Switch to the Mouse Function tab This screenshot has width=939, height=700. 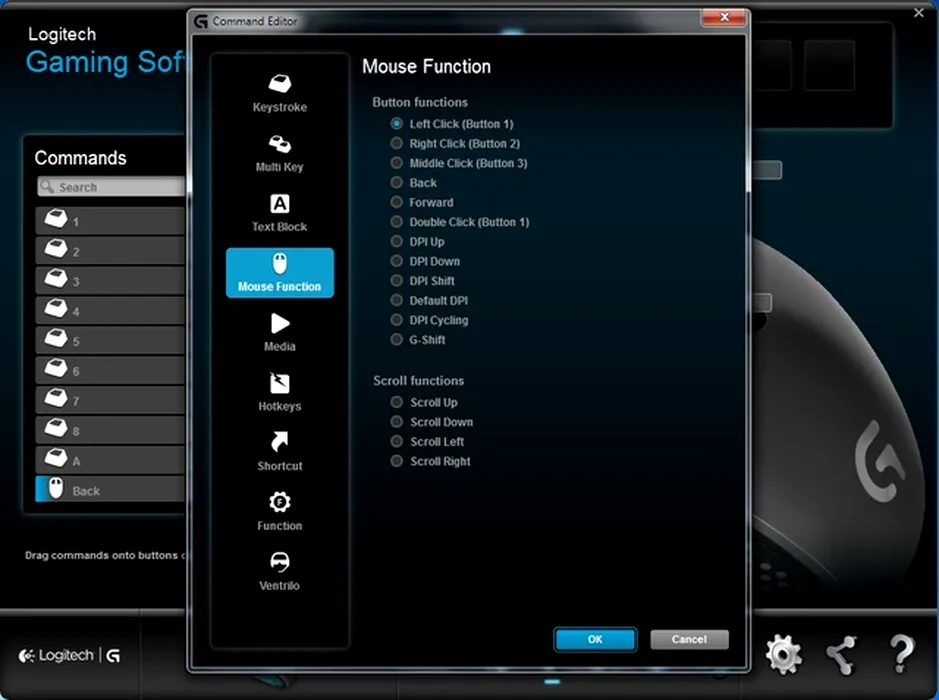tap(279, 272)
